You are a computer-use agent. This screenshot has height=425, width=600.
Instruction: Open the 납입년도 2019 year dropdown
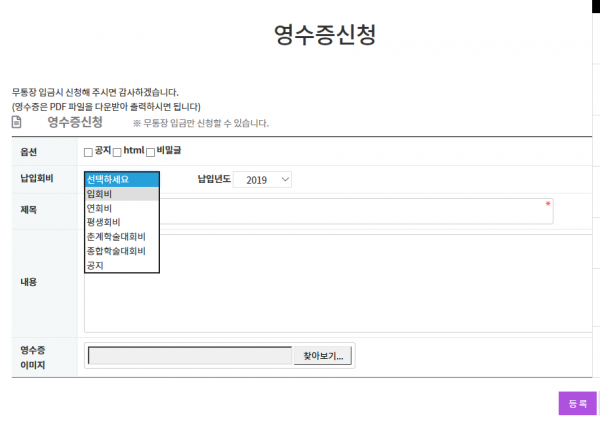268,180
